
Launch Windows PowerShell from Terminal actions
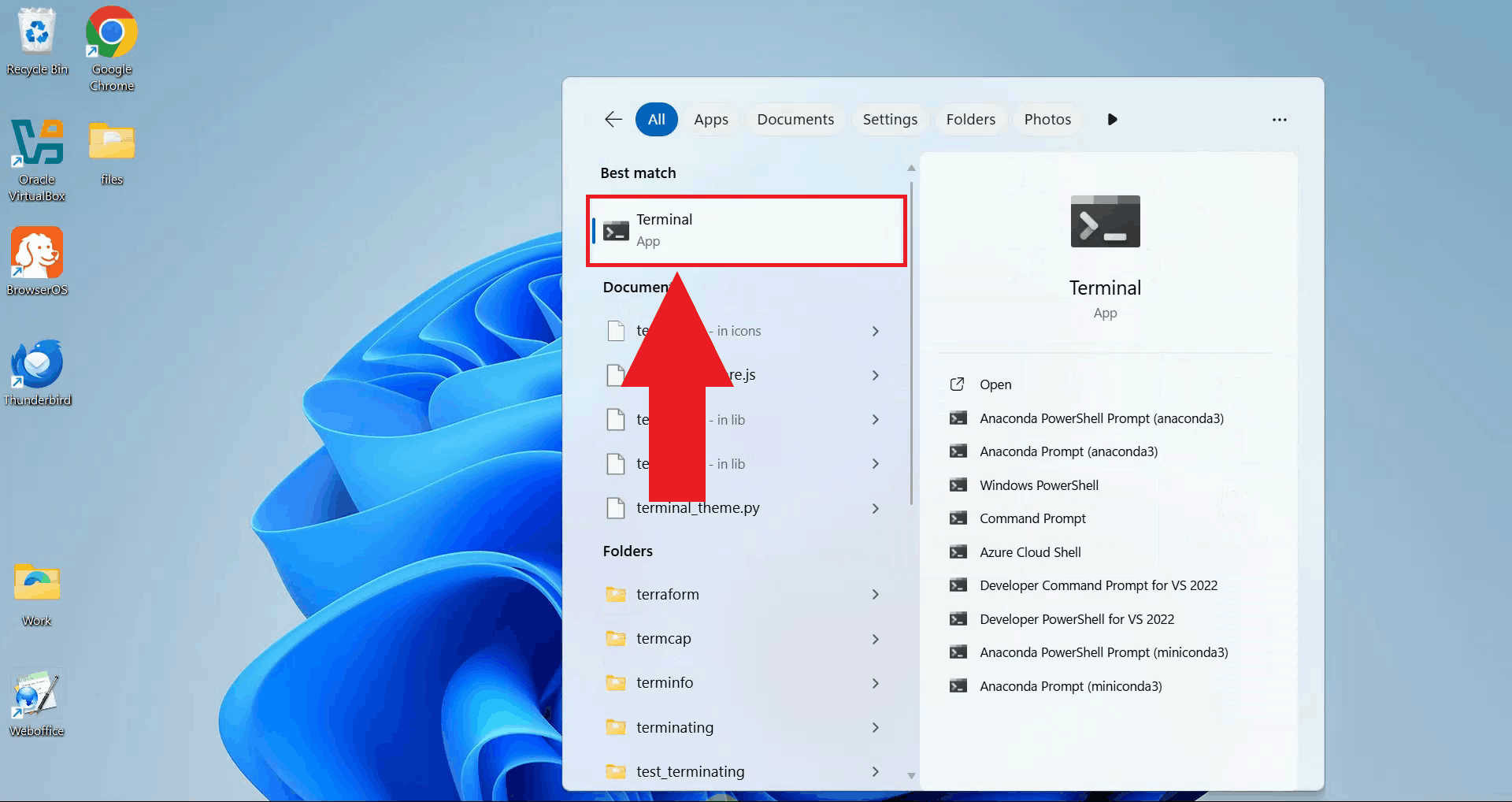(1038, 485)
